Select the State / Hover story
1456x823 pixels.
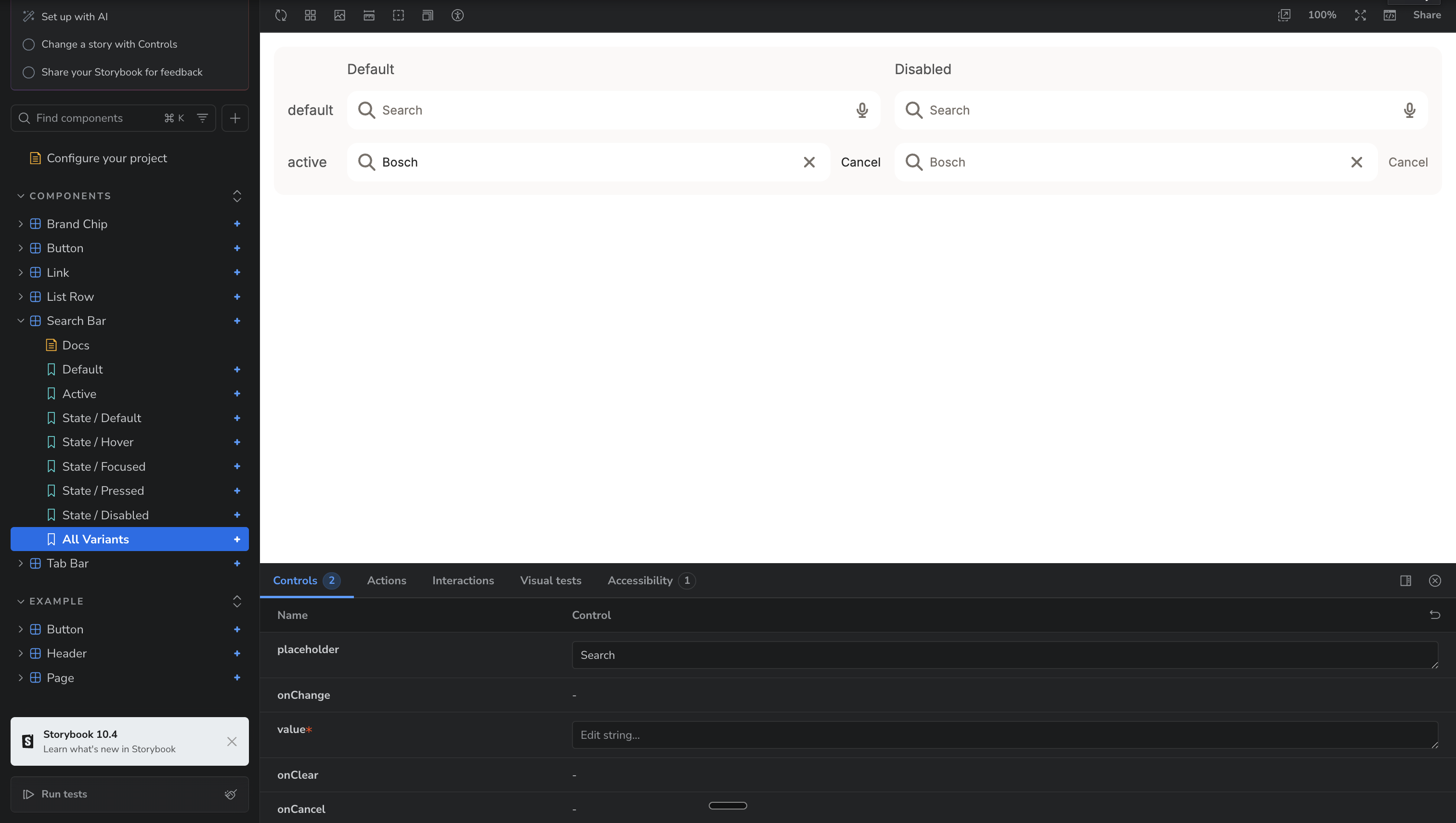pyautogui.click(x=97, y=442)
